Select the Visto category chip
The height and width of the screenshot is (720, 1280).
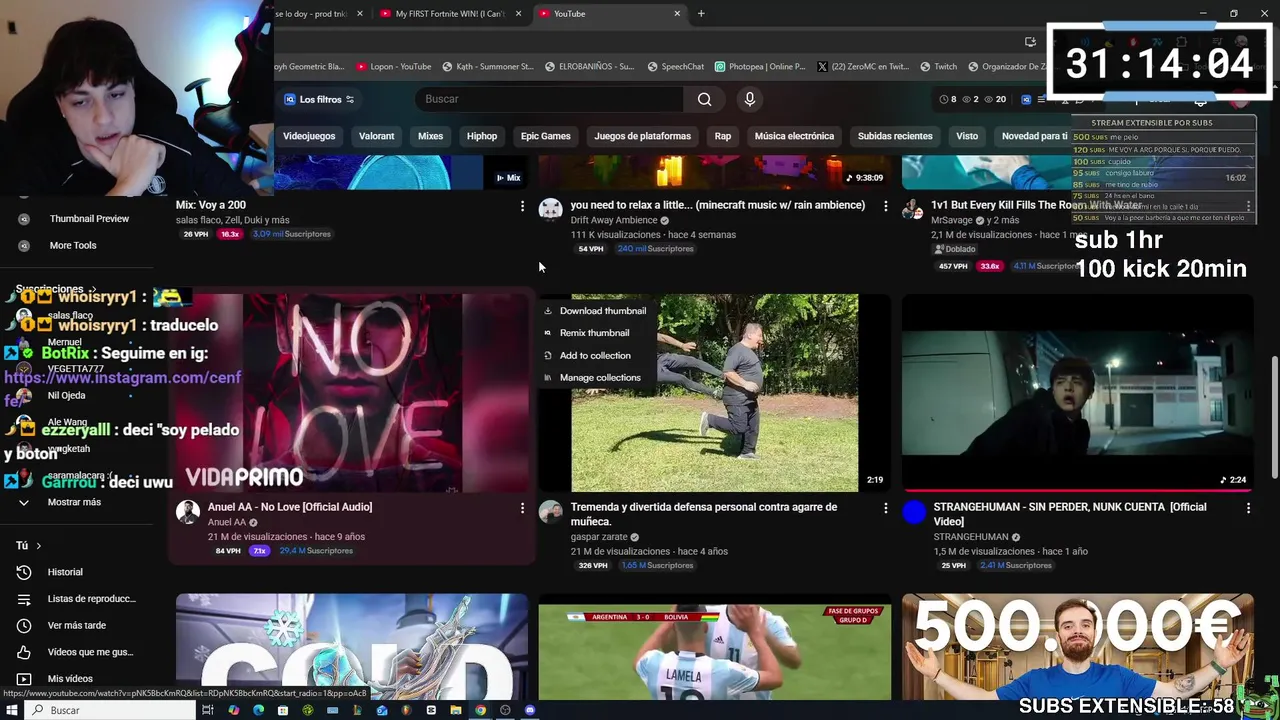click(967, 136)
